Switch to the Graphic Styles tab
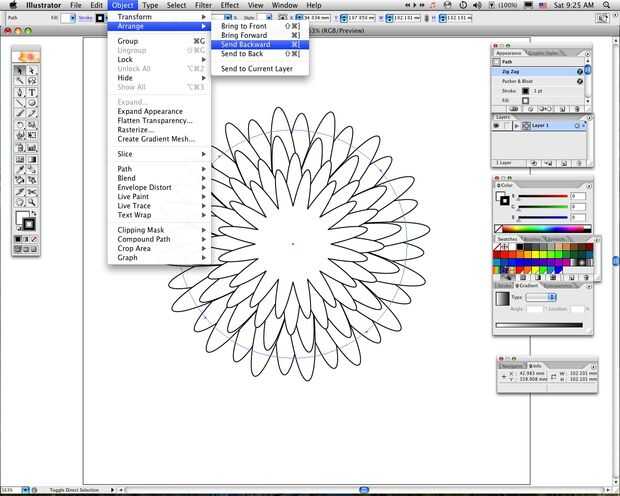 [x=543, y=53]
